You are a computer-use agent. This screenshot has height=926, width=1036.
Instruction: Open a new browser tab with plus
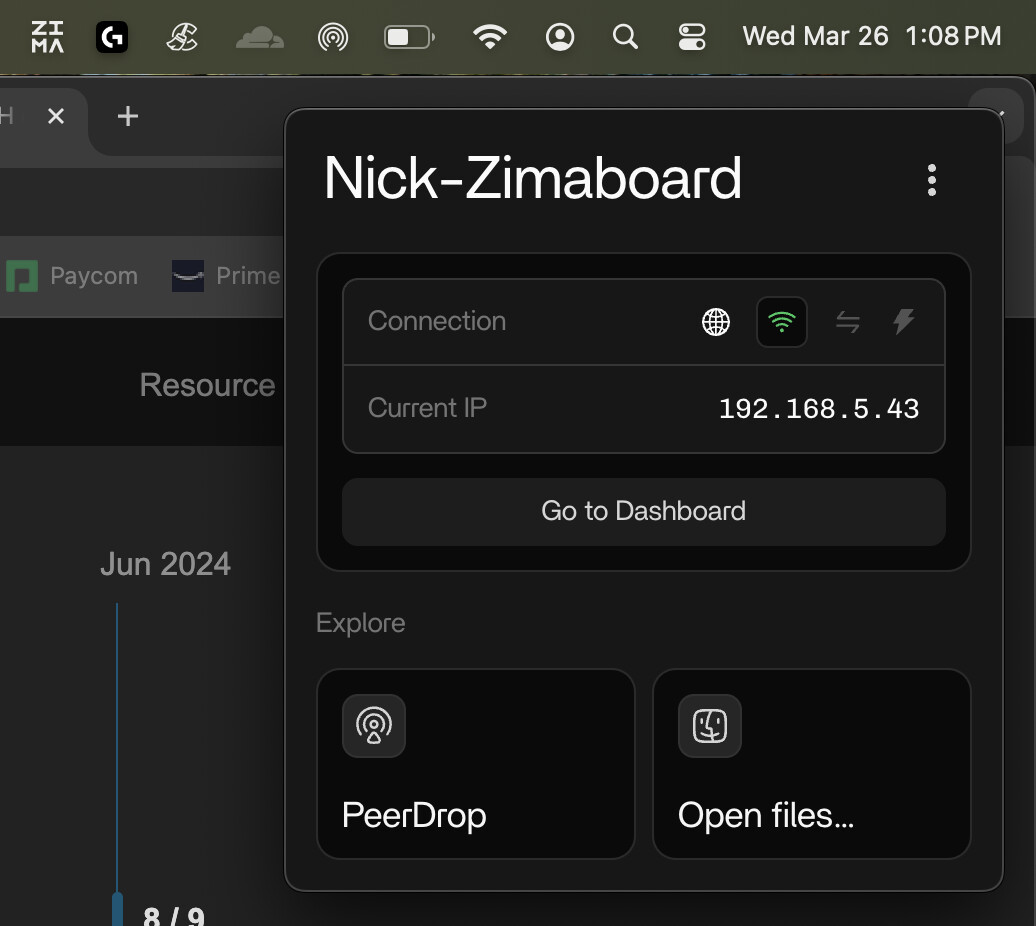[128, 116]
